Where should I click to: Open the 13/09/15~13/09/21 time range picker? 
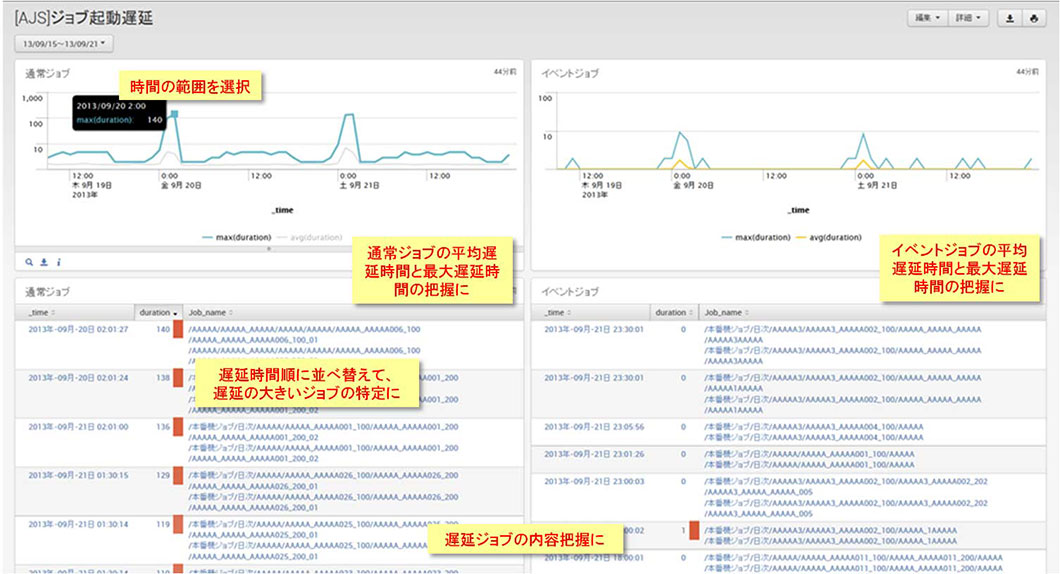point(64,43)
